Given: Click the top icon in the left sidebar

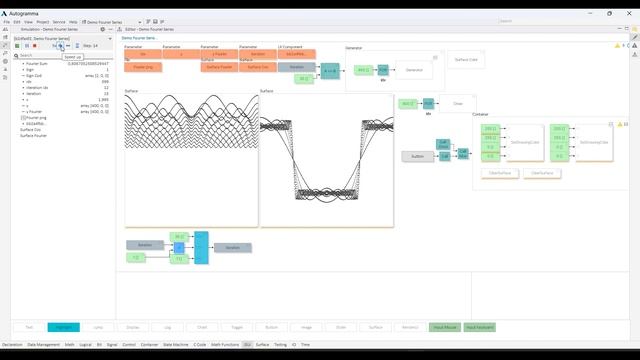Looking at the screenshot, I should pos(5,29).
